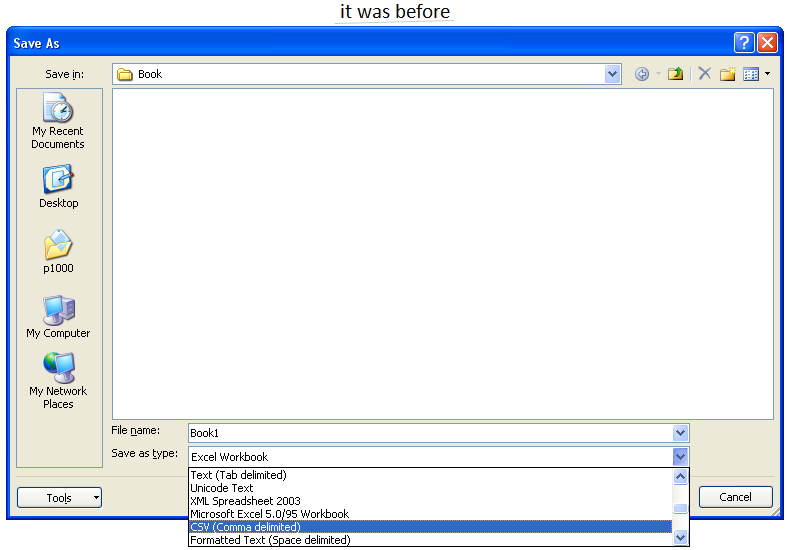Select CSV (Comma delimited) file type

pos(430,527)
